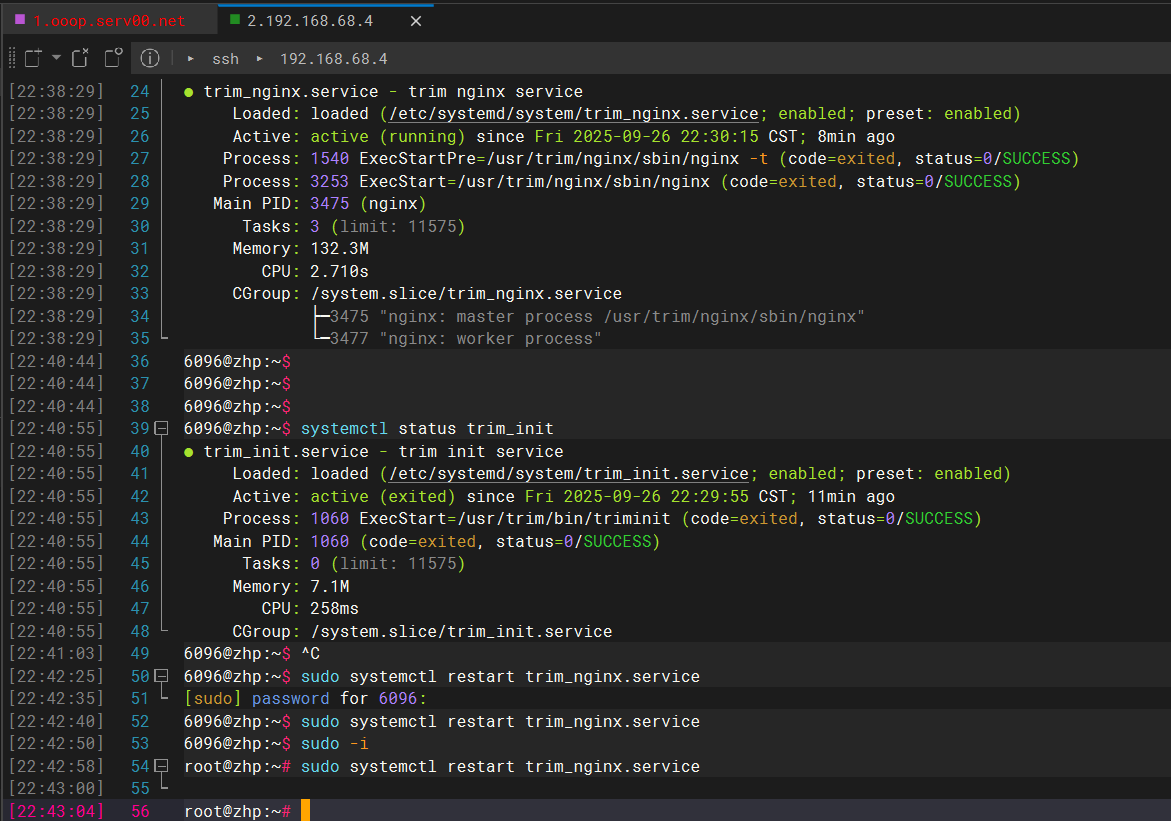Collapse the fold at line 39
This screenshot has height=821, width=1171.
coord(161,429)
